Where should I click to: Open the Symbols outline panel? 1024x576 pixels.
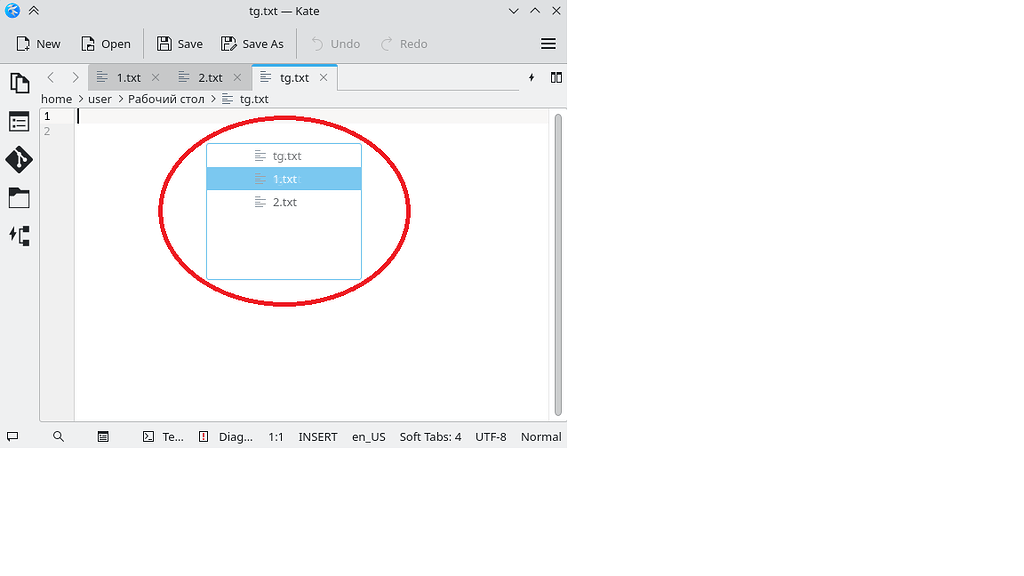[x=19, y=121]
